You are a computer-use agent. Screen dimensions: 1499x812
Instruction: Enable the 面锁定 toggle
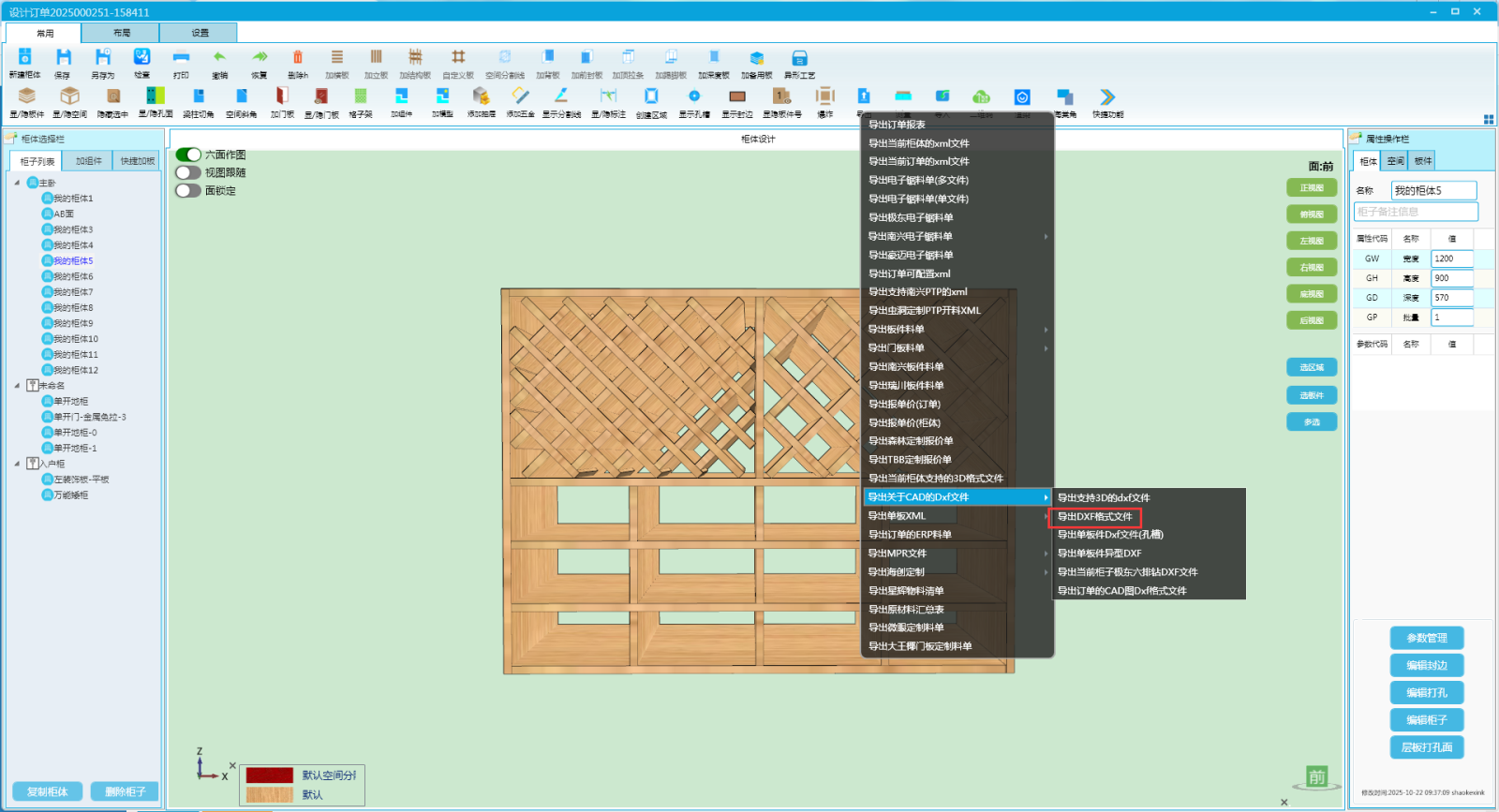click(188, 191)
